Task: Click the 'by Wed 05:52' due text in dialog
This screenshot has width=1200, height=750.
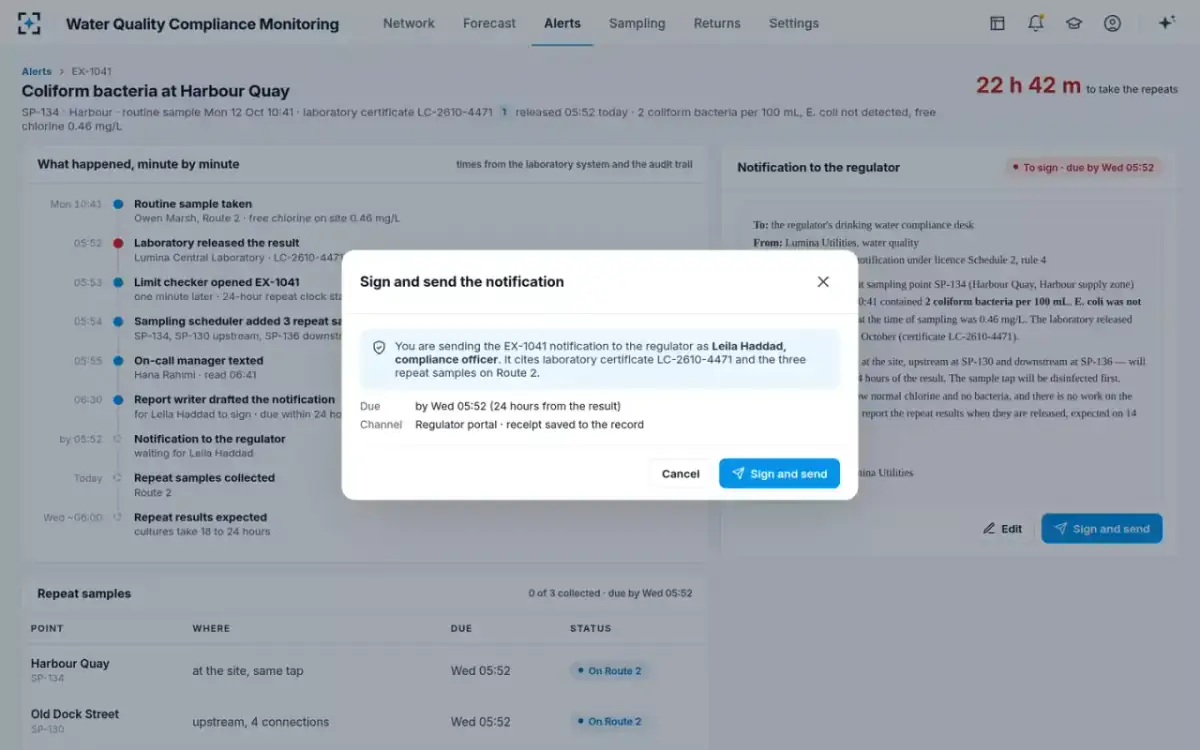Action: pyautogui.click(x=518, y=406)
